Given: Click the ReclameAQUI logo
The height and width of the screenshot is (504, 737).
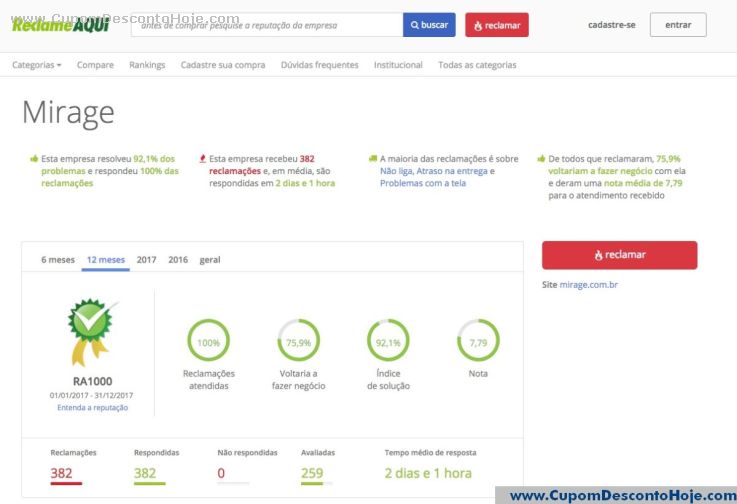Looking at the screenshot, I should 61,24.
